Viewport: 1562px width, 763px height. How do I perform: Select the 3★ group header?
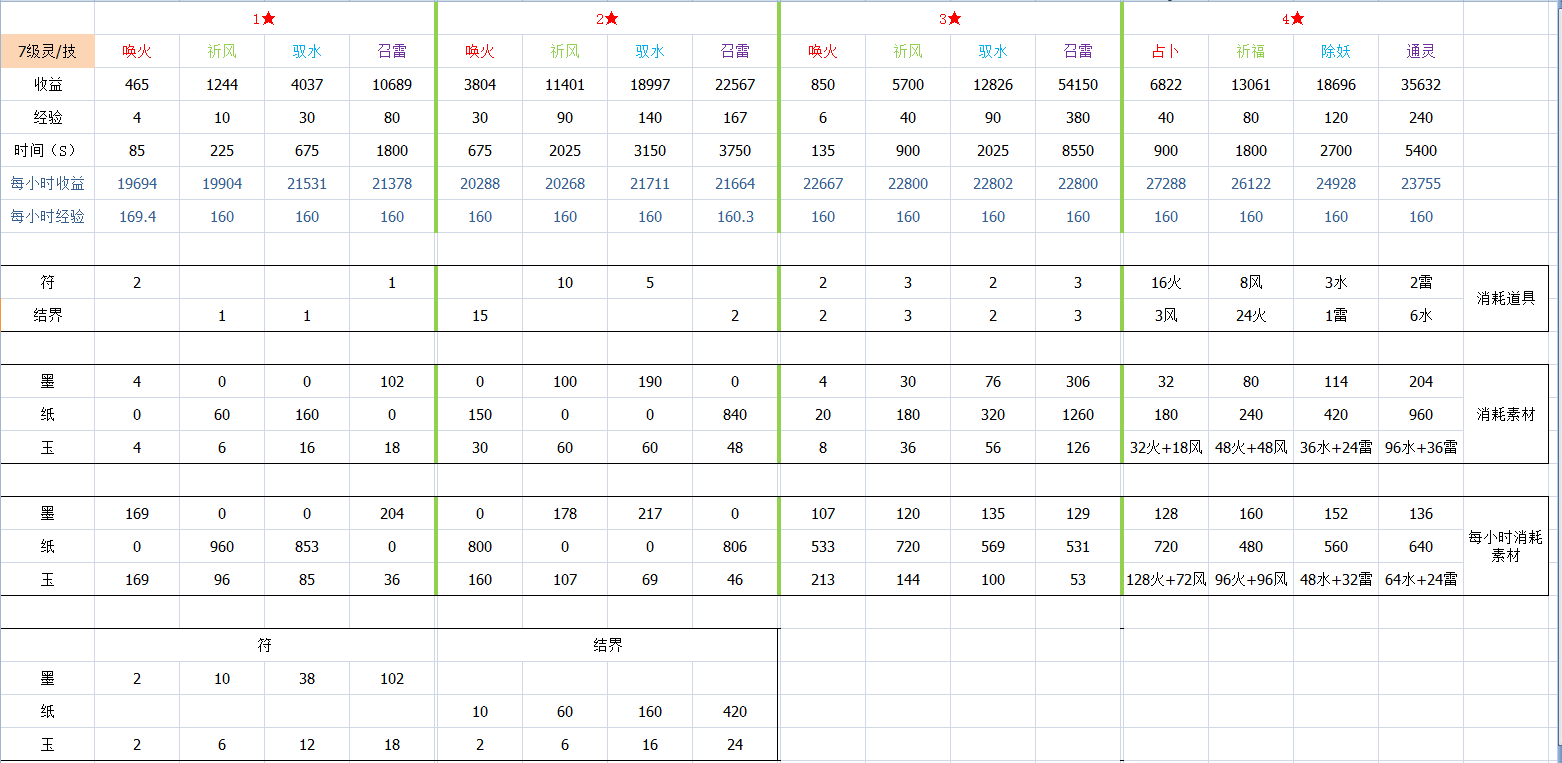(950, 18)
